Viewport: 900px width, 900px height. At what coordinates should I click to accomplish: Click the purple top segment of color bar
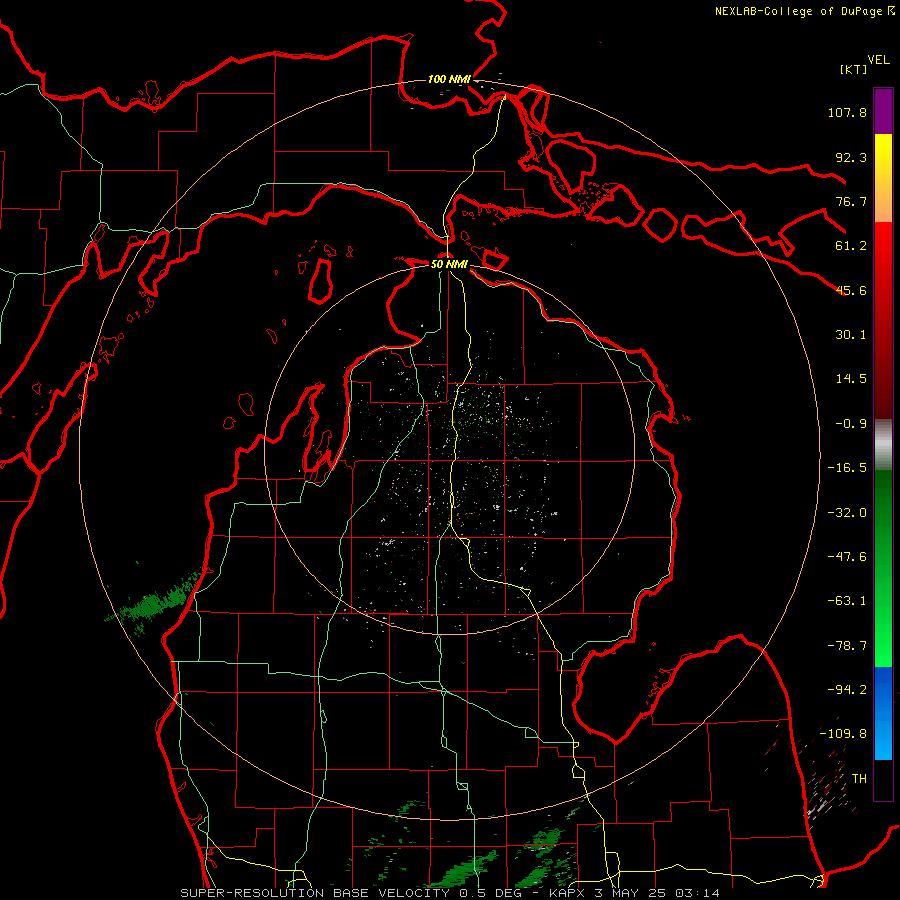pyautogui.click(x=883, y=111)
